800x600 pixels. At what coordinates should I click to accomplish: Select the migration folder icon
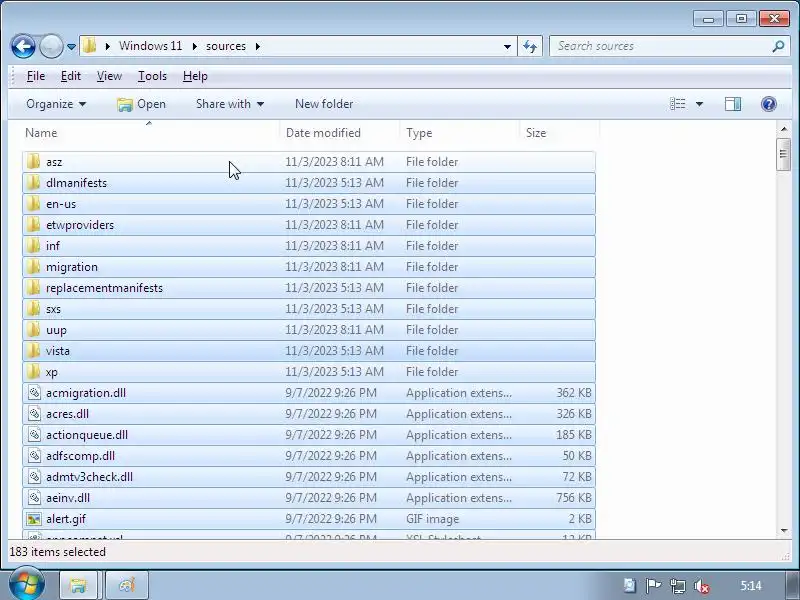click(x=34, y=267)
